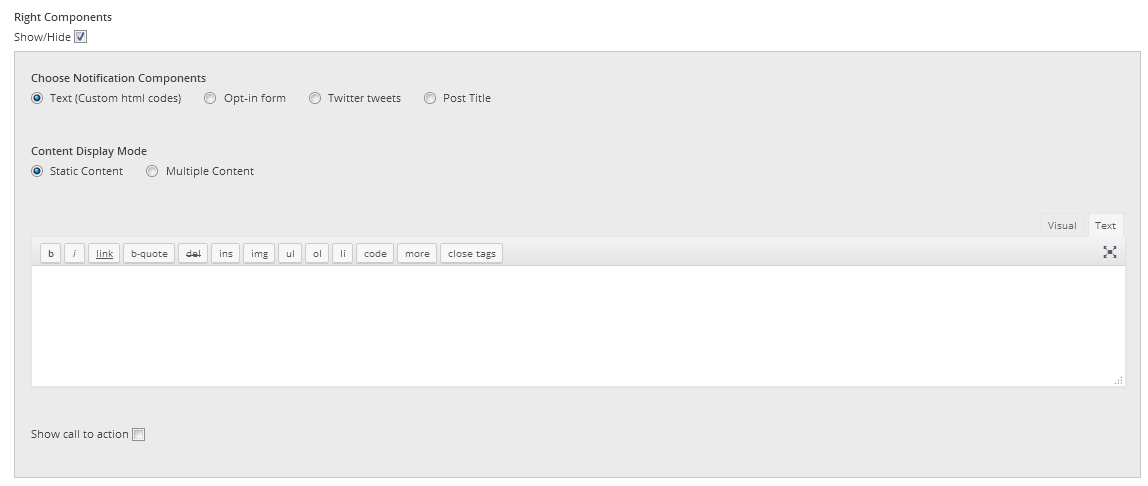Click the ol numbered list button

316,253
